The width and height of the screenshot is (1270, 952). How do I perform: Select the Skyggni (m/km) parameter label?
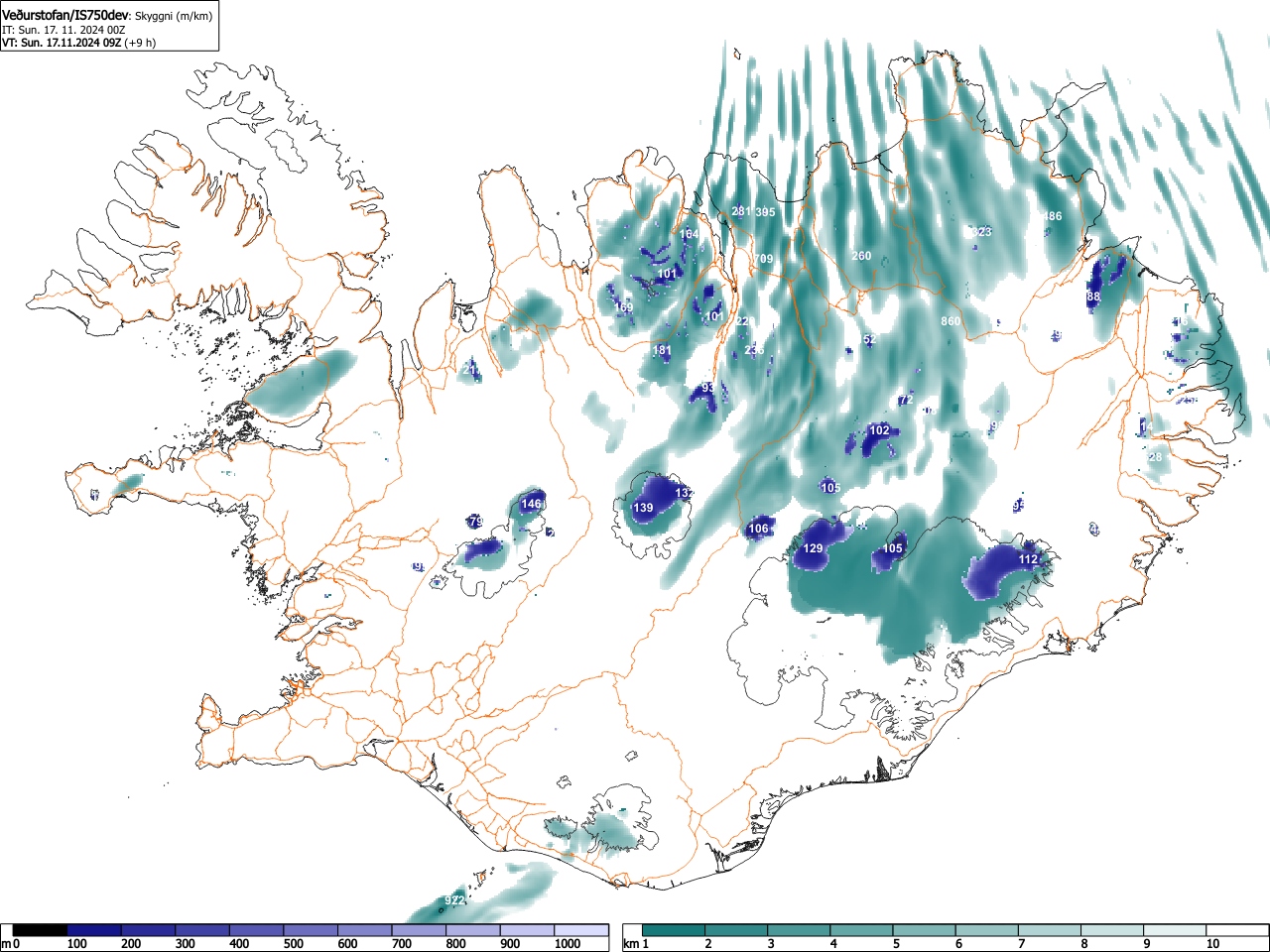point(173,17)
